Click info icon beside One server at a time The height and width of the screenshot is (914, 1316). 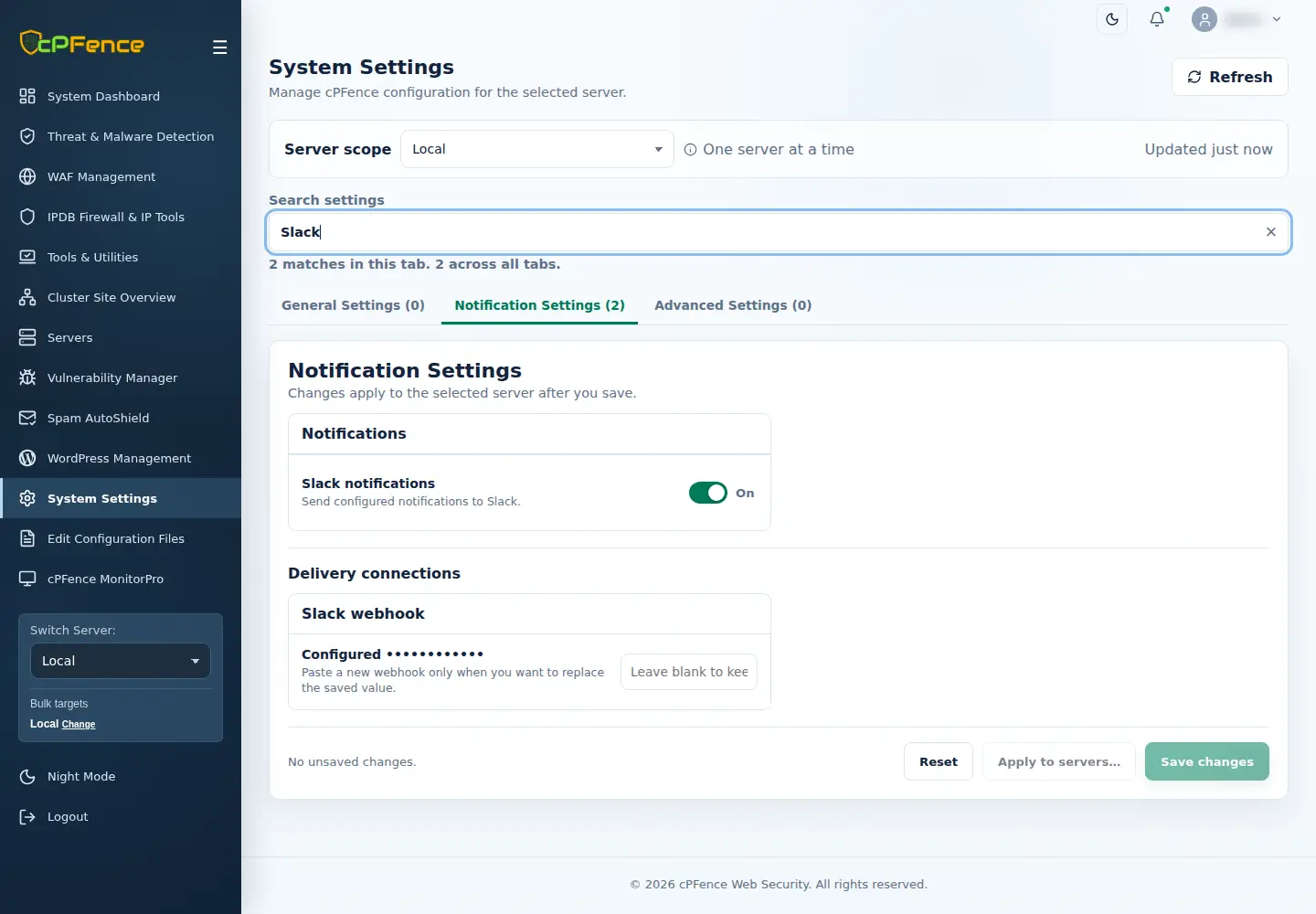click(691, 150)
